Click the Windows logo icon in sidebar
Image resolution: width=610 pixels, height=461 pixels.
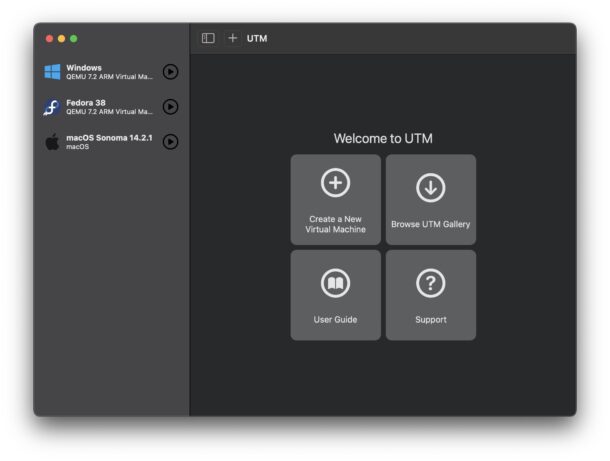pyautogui.click(x=52, y=72)
